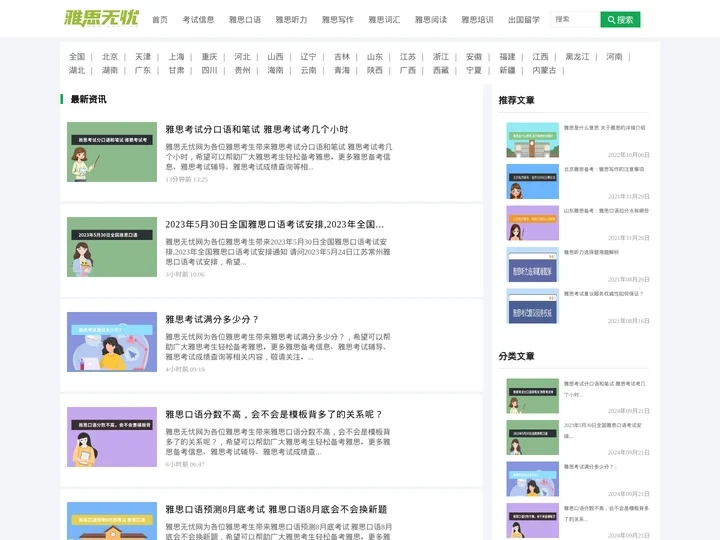Viewport: 720px width, 540px height.
Task: Click the green 搜索 search button
Action: (620, 20)
